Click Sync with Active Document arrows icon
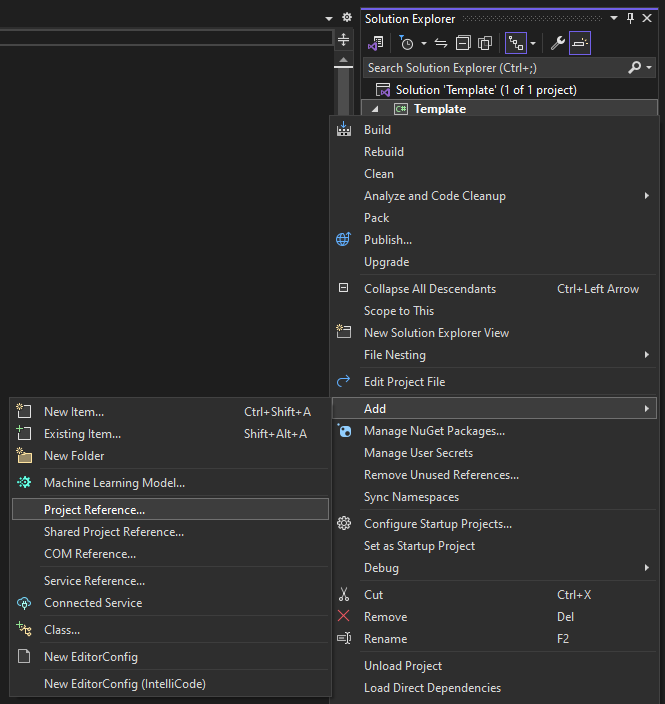Screen dimensions: 665x704 (x=441, y=43)
